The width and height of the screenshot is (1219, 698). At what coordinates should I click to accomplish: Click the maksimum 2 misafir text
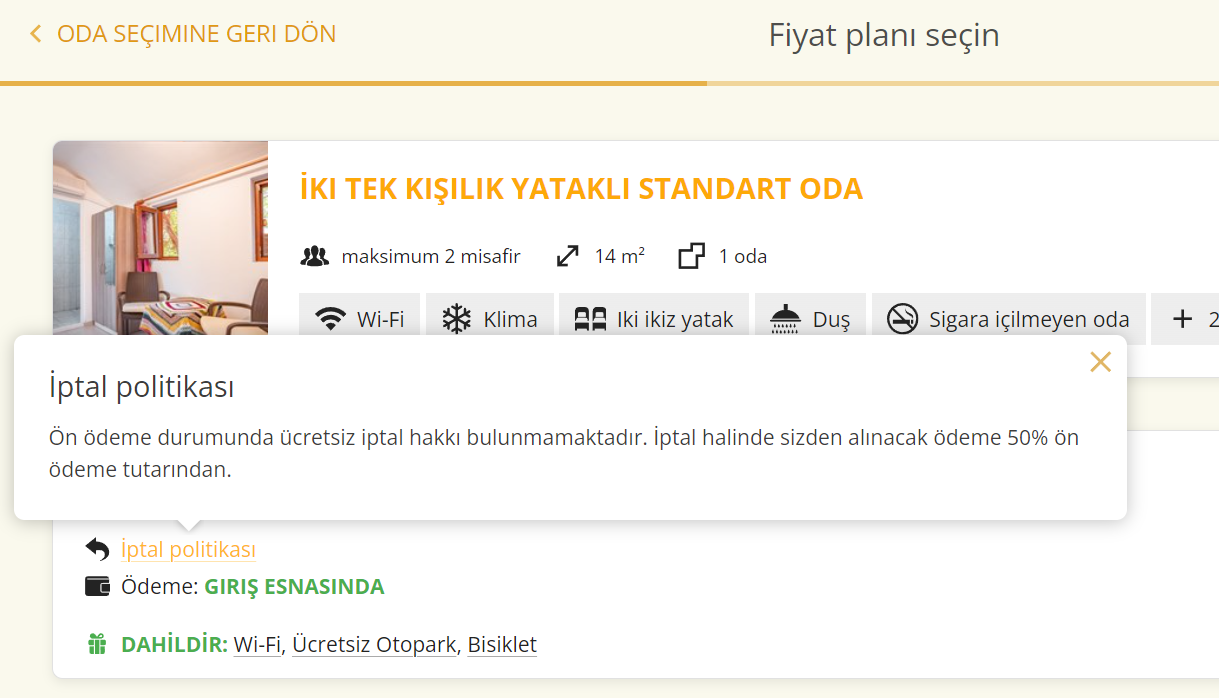click(x=431, y=256)
